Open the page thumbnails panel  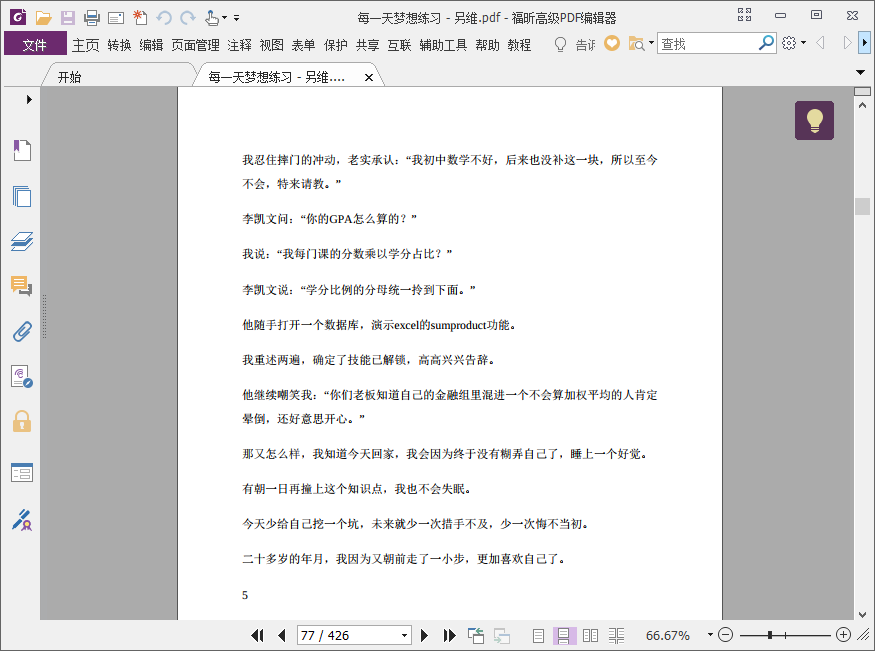pos(22,196)
